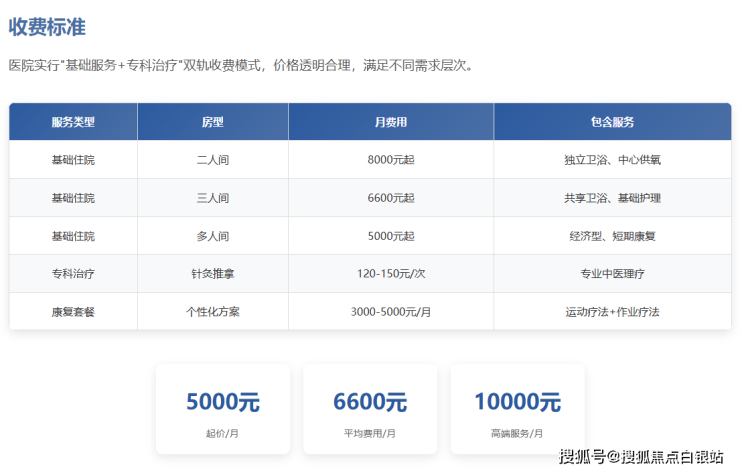Screen dimensions: 740x473
Task: Click the 二人间 room type cell
Action: click(x=212, y=160)
